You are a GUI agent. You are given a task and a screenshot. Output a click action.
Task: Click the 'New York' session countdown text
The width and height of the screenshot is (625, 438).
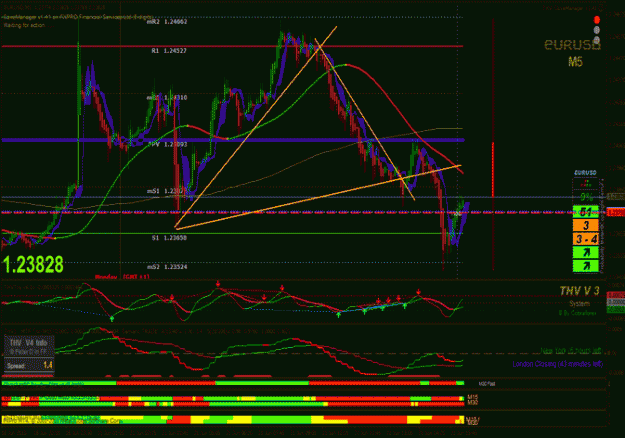[x=571, y=351]
